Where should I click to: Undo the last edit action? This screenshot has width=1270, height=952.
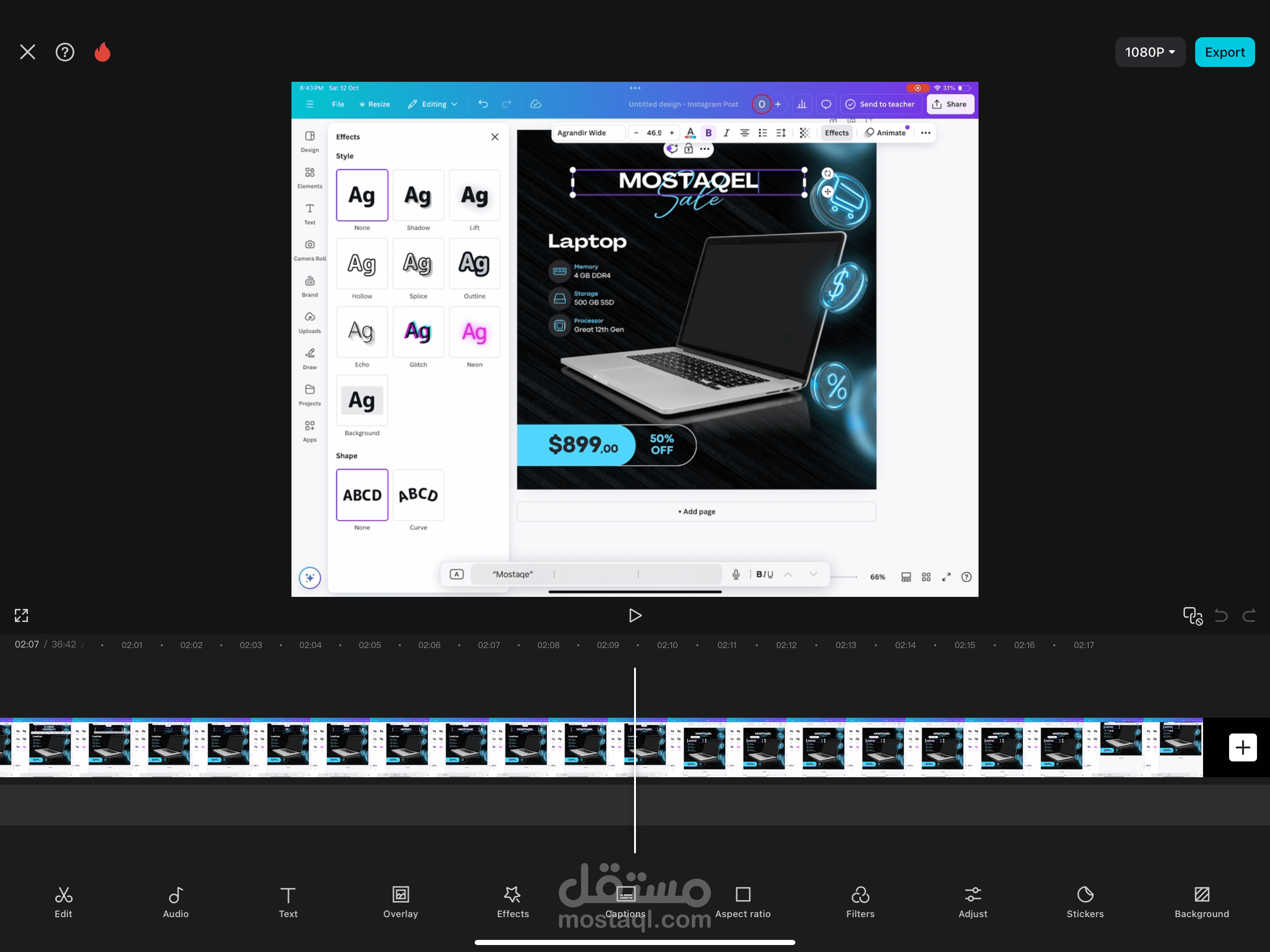1221,615
